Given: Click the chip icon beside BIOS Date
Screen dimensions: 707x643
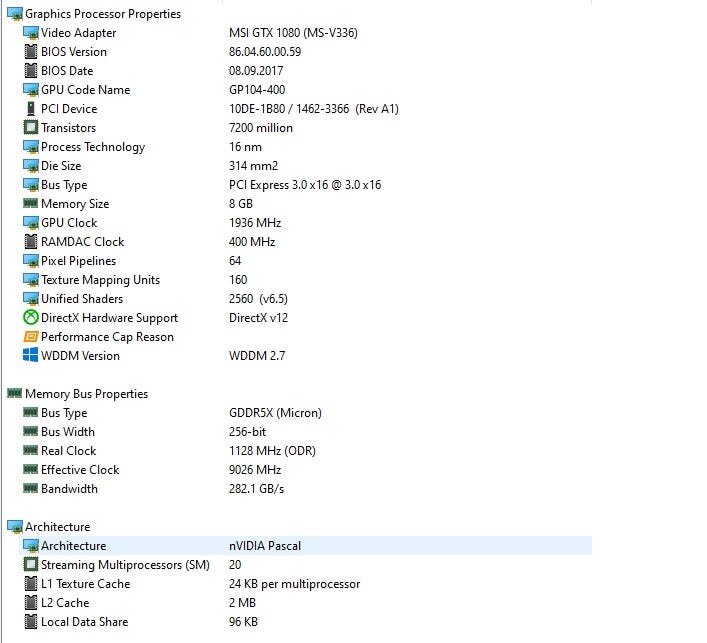Looking at the screenshot, I should tap(31, 71).
